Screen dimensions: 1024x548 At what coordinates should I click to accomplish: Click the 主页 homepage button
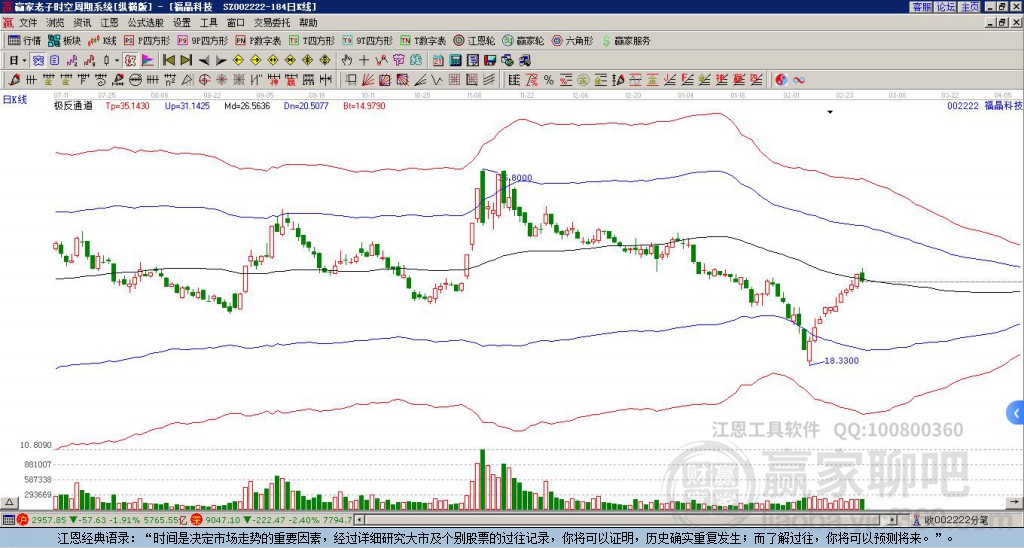point(969,7)
